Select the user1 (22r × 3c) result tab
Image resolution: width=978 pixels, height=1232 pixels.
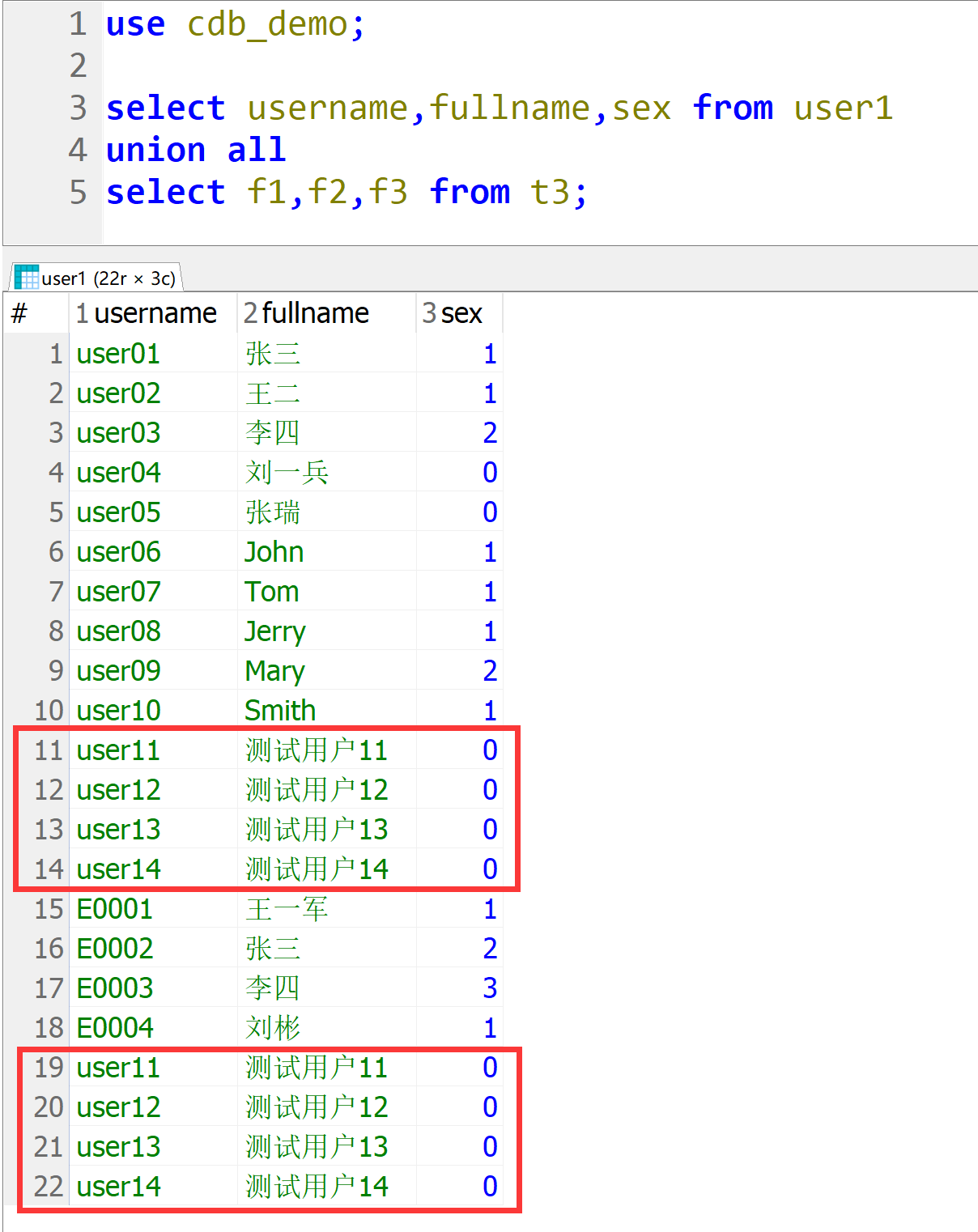click(108, 278)
